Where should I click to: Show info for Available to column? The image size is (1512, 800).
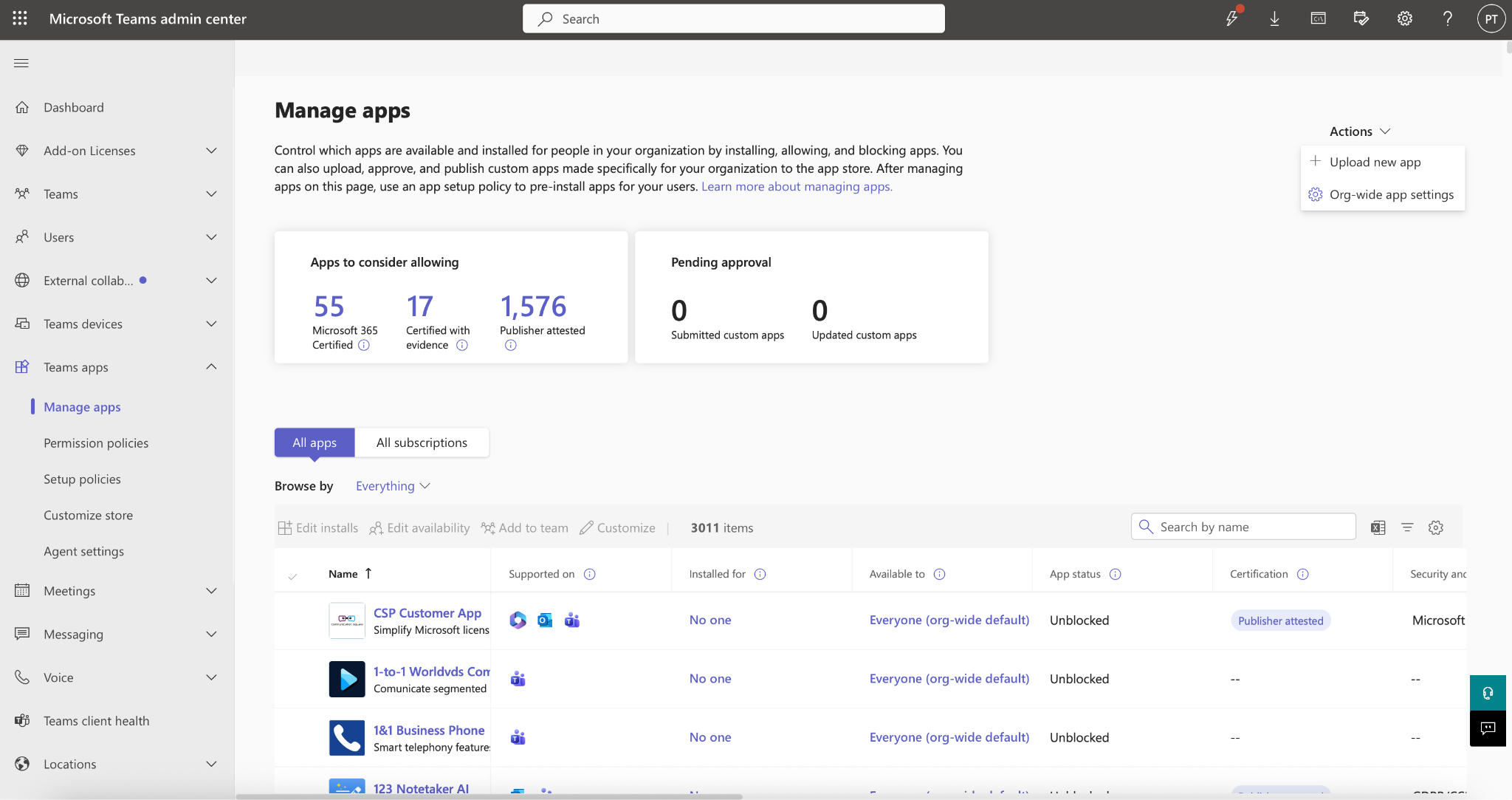coord(940,574)
